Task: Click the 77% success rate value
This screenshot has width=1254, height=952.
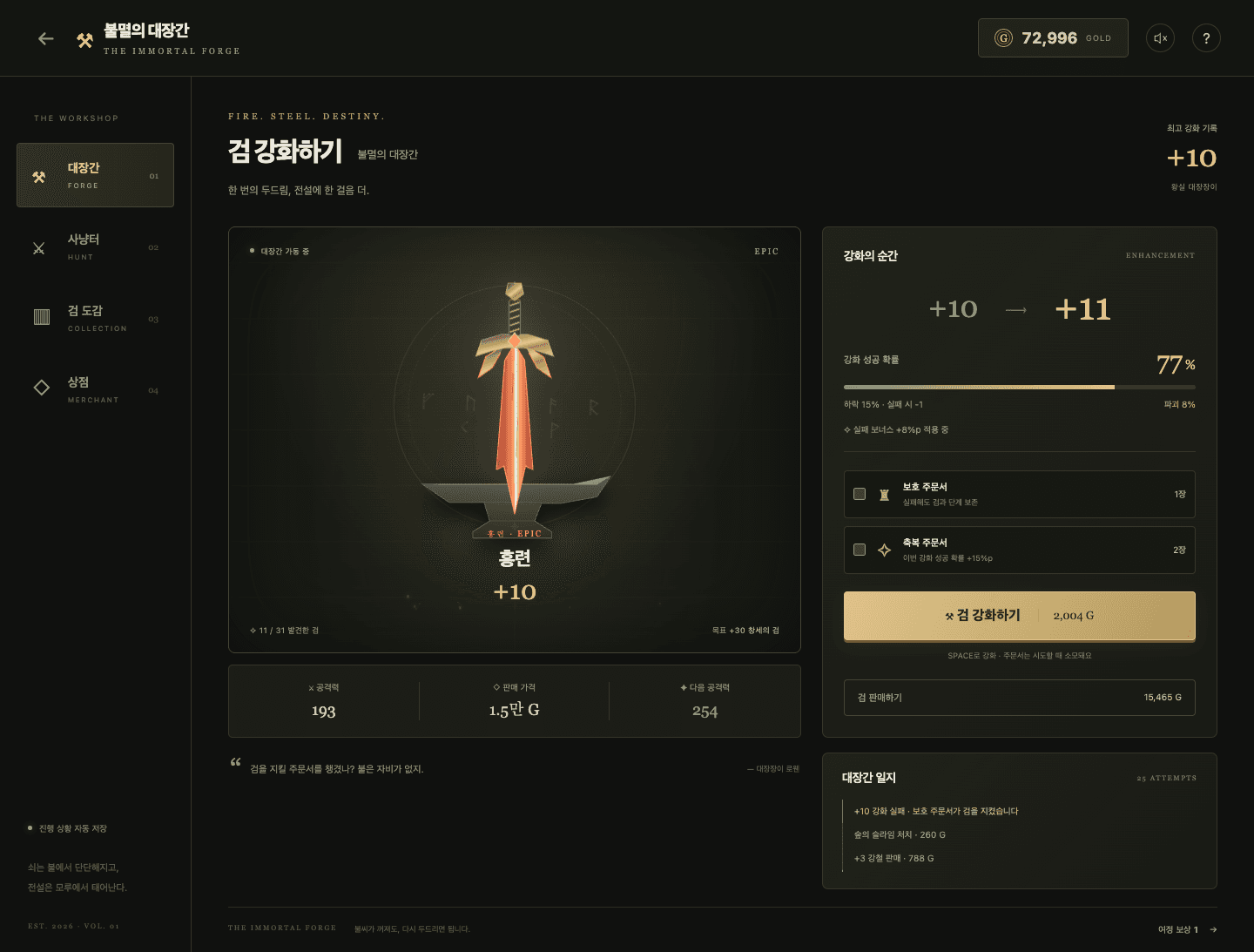Action: 1176,364
